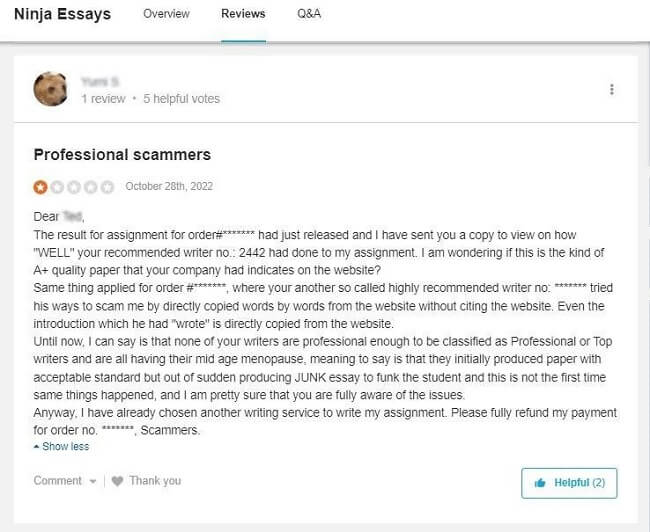This screenshot has width=650, height=532.
Task: Click the caret arrow before Show less
Action: pyautogui.click(x=36, y=447)
